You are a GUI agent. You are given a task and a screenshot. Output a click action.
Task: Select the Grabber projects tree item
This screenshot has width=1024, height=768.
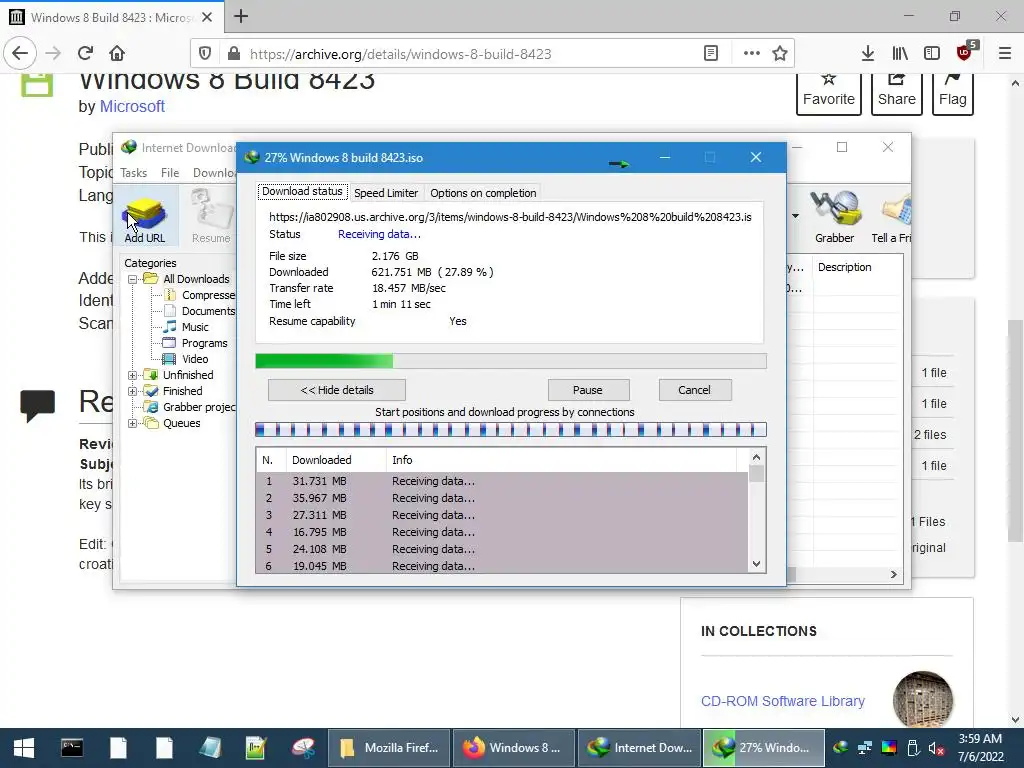[199, 407]
